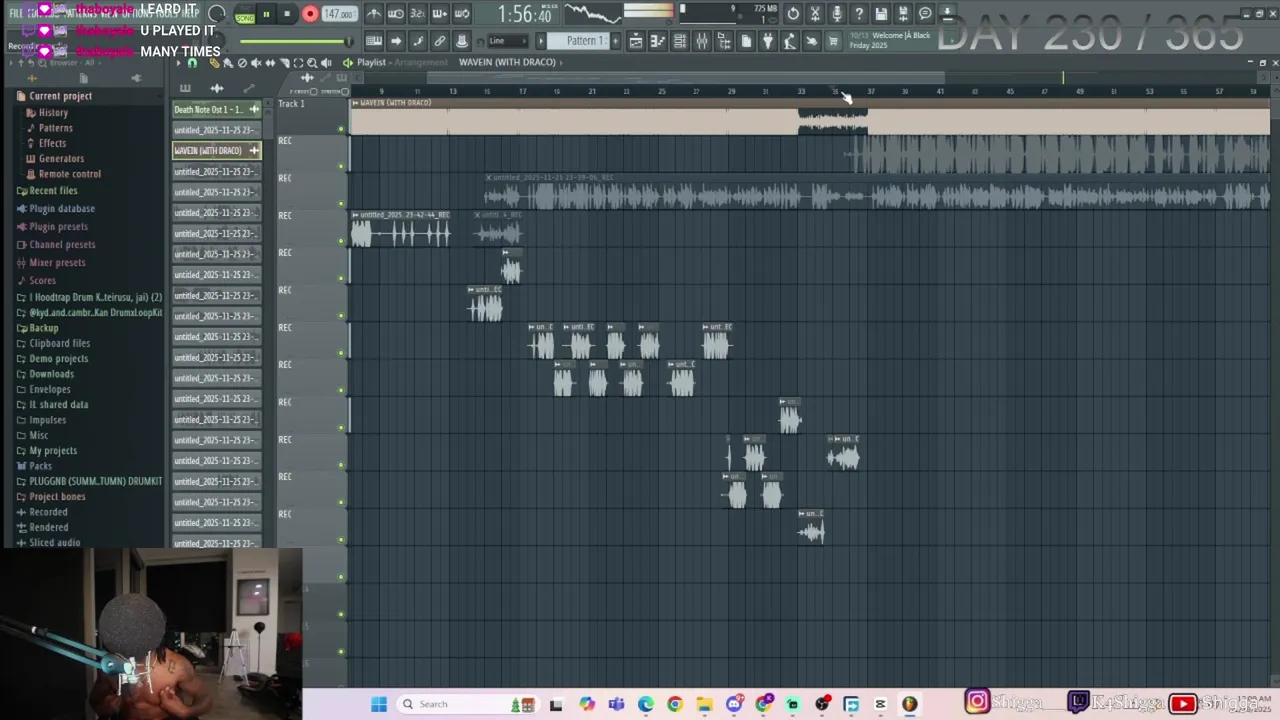Toggle typing keyboard to piano icon
Image resolution: width=1280 pixels, height=720 pixels.
click(x=373, y=41)
